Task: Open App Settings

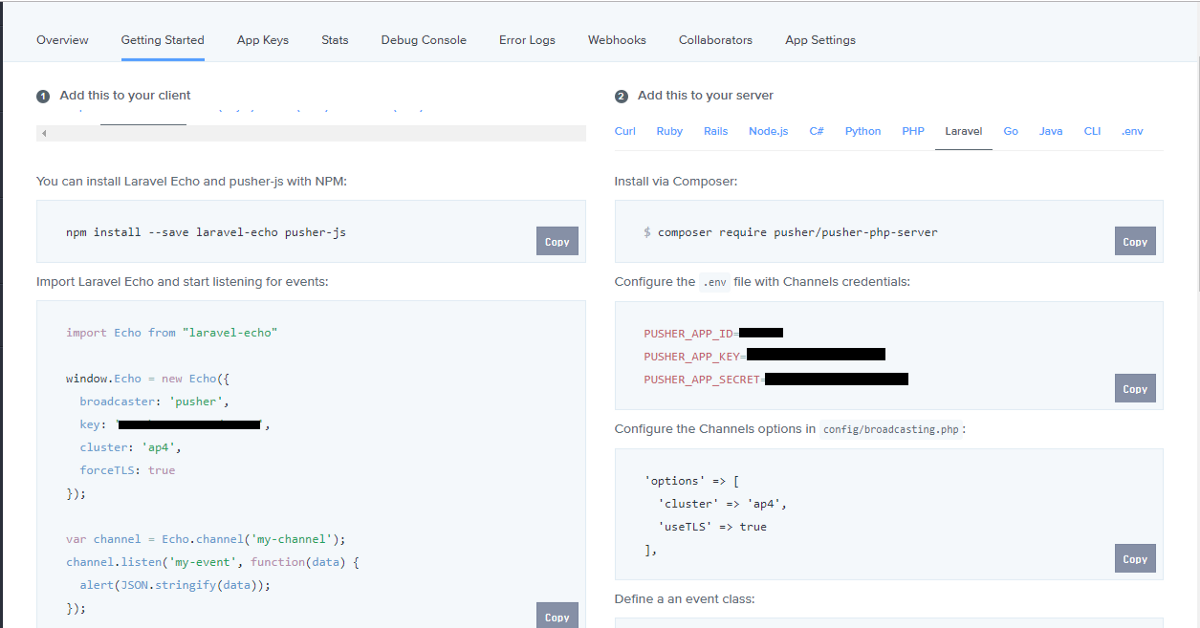Action: (820, 40)
